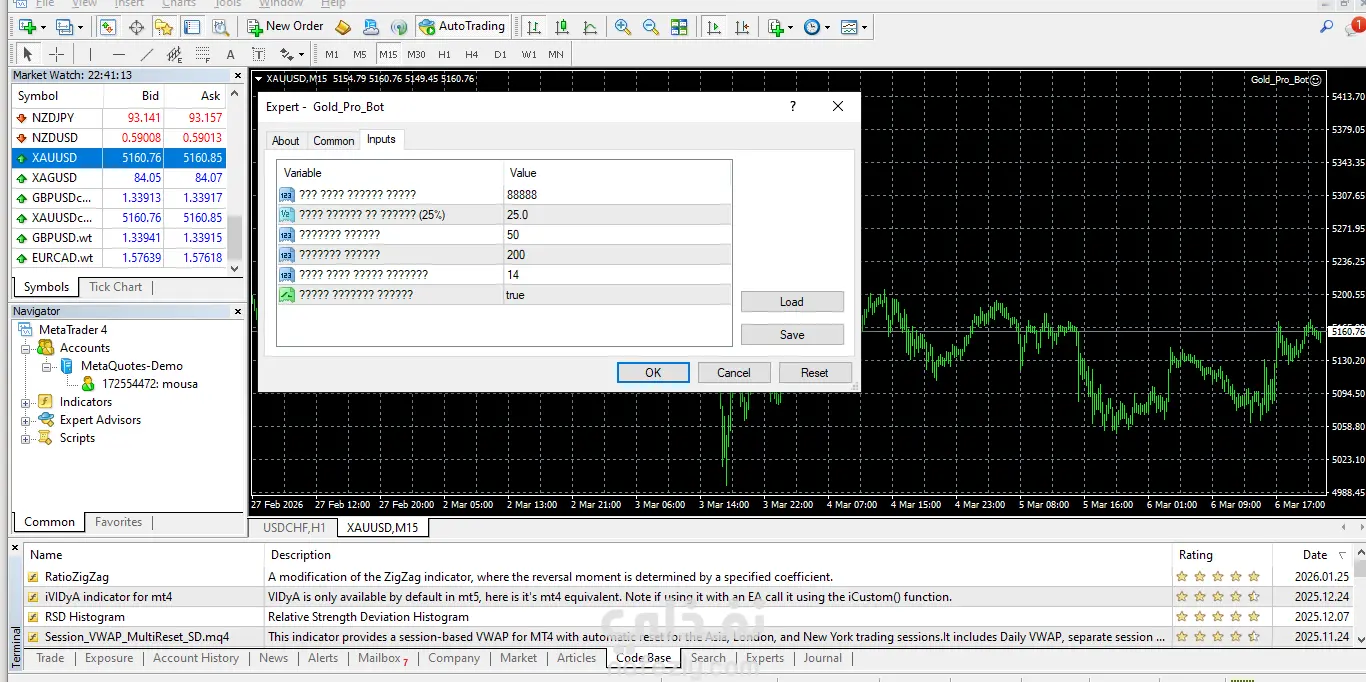Select the Crosshair cursor tool
1366x682 pixels.
point(57,54)
